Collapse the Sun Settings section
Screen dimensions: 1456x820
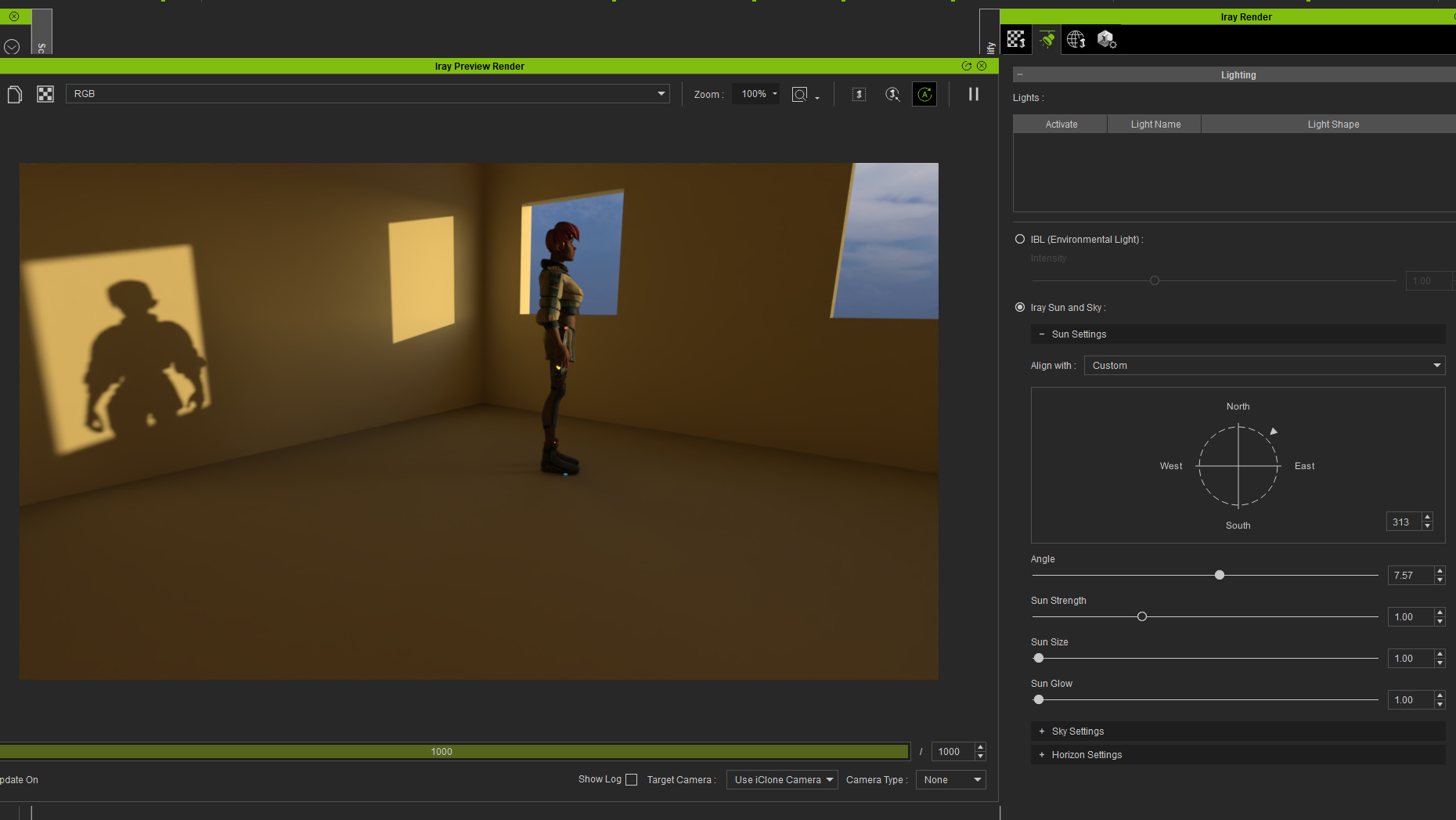[x=1042, y=334]
